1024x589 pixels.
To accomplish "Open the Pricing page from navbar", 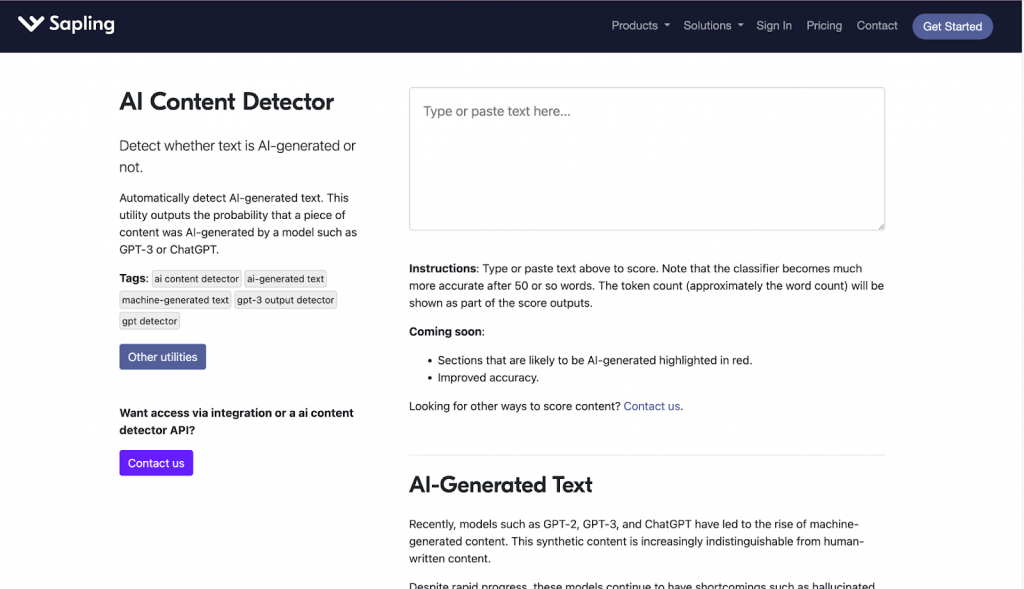I will [x=824, y=25].
